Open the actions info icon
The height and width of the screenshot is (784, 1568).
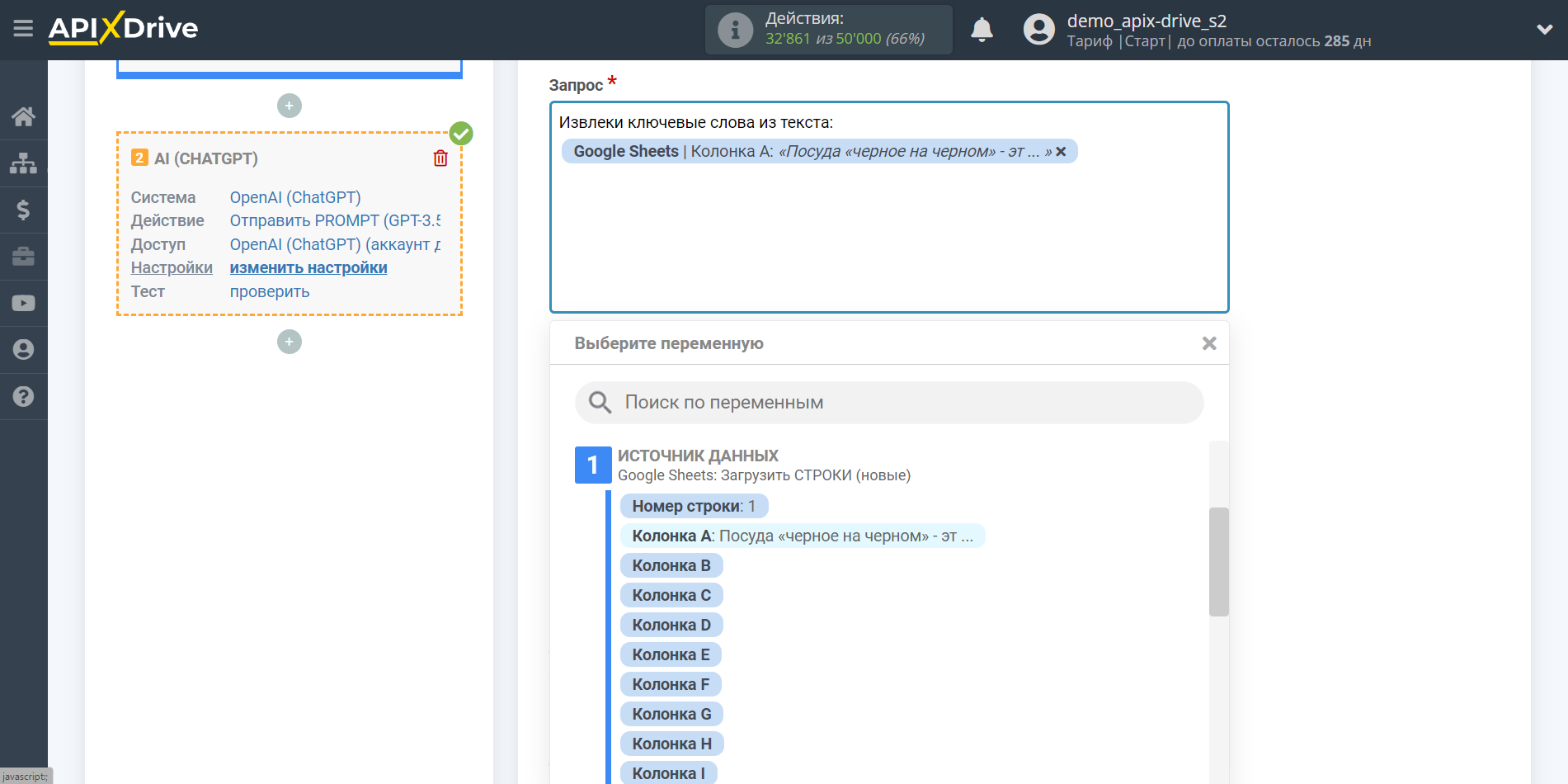[734, 31]
